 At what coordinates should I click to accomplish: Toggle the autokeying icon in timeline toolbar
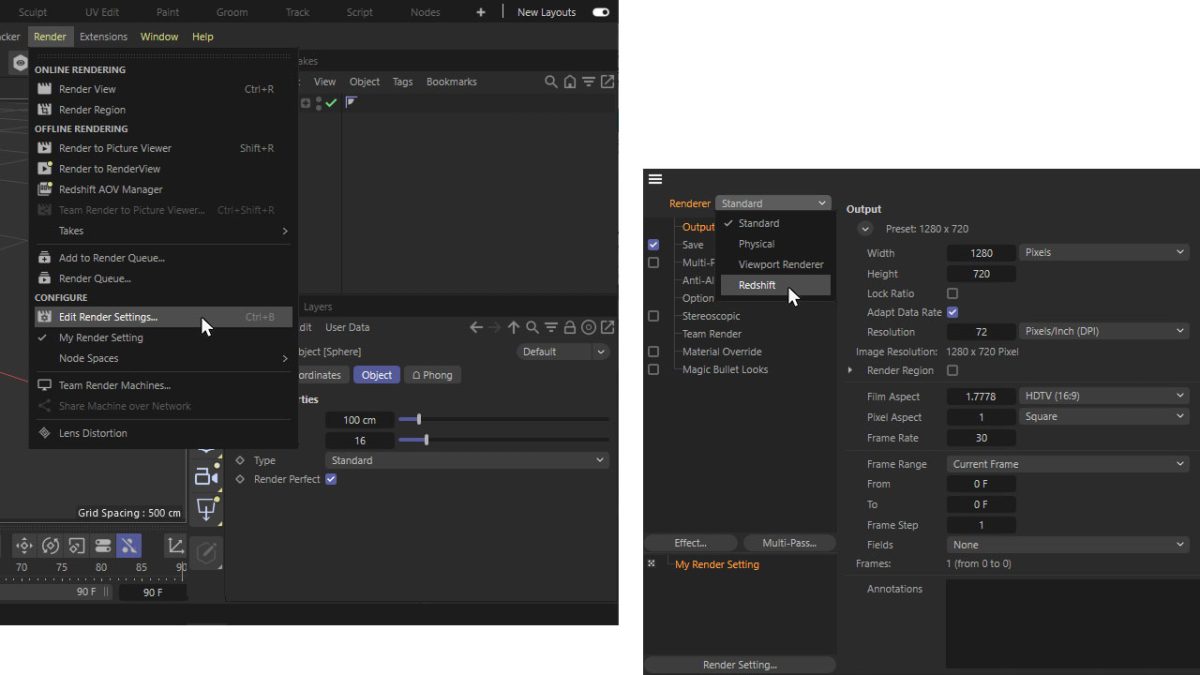tap(129, 545)
